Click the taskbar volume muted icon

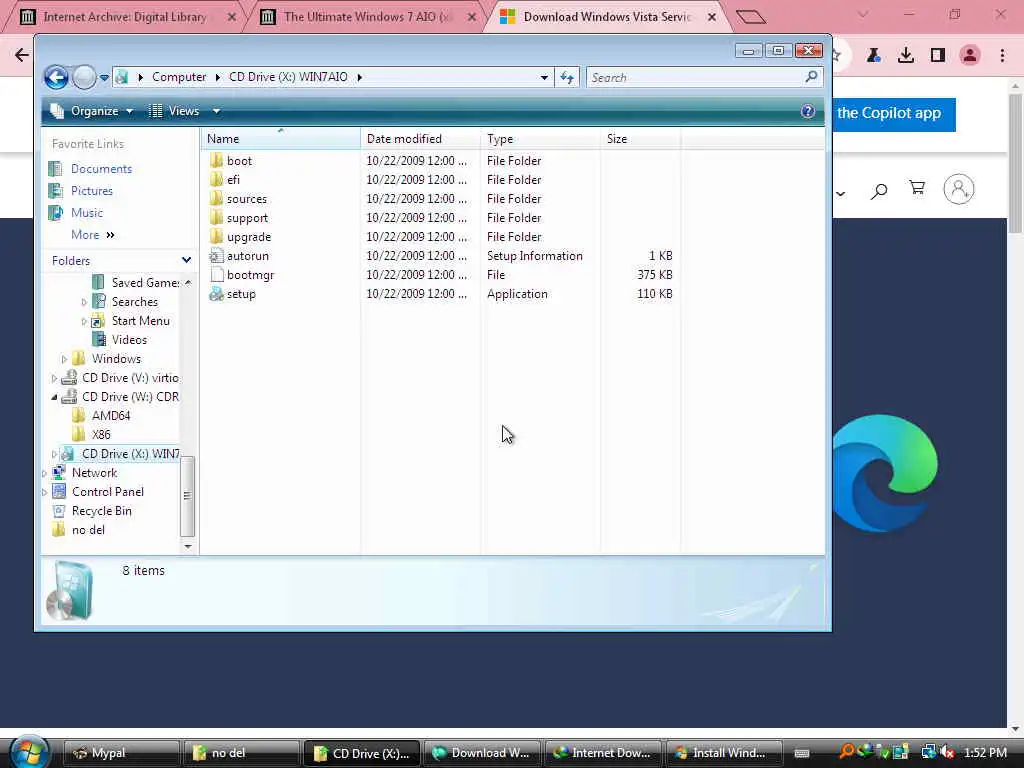[947, 752]
